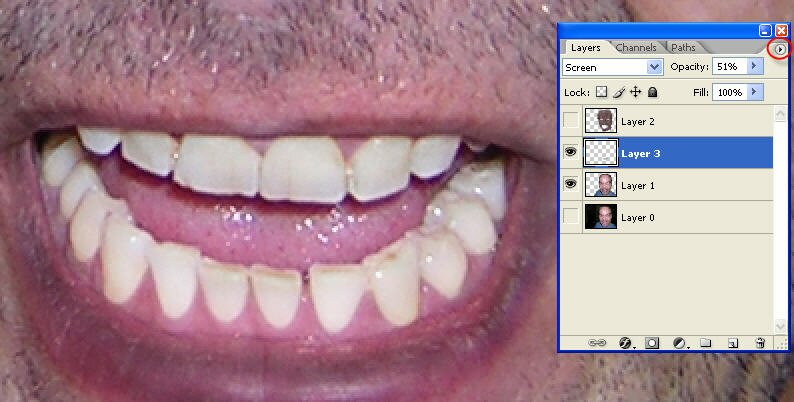This screenshot has width=794, height=402.
Task: Open the Opacity slider arrow
Action: pyautogui.click(x=756, y=66)
